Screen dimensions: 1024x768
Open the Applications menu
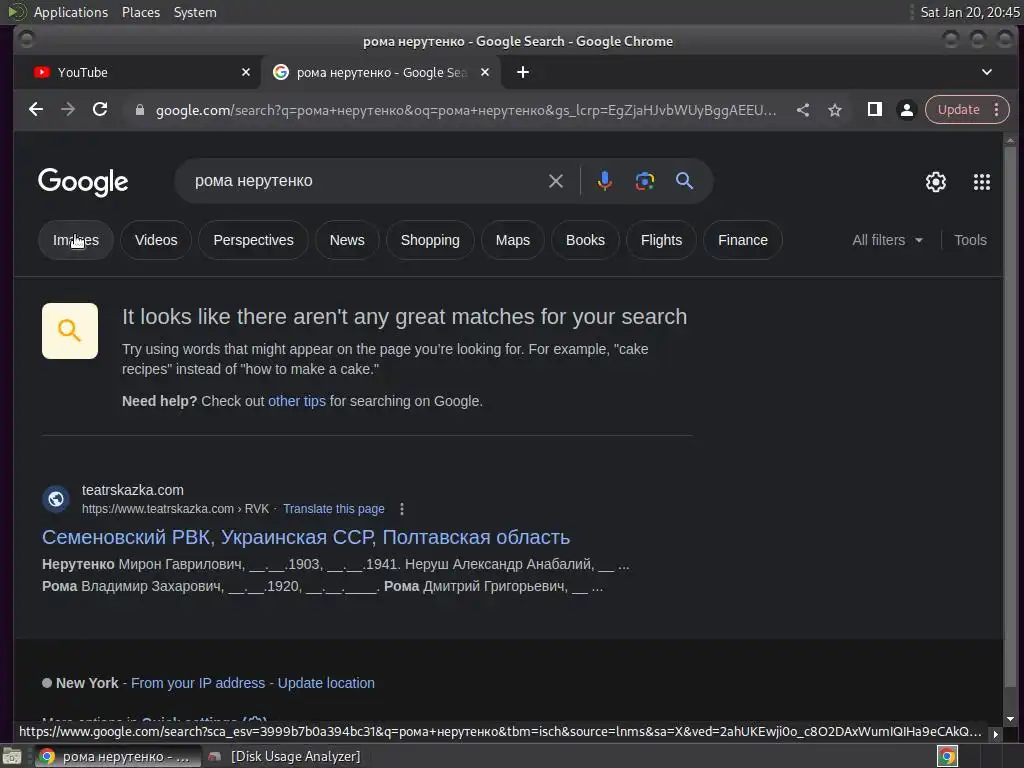pos(71,12)
